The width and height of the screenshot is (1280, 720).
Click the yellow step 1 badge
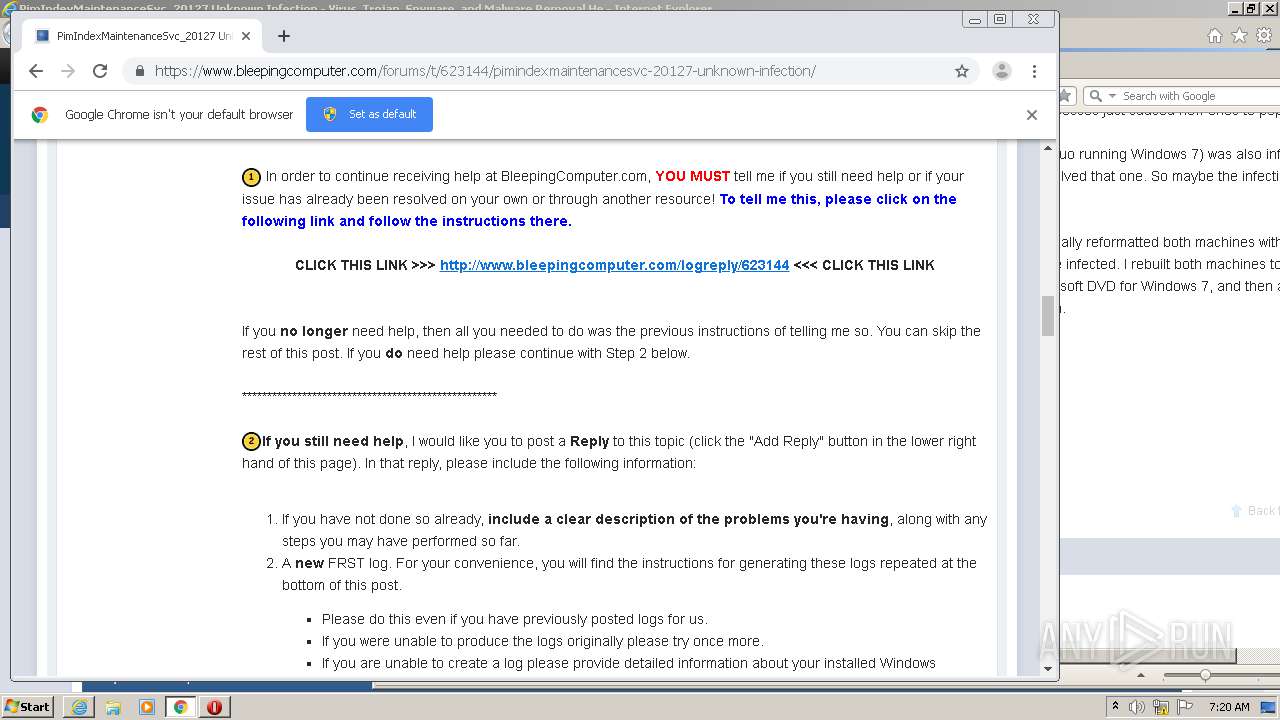(251, 177)
